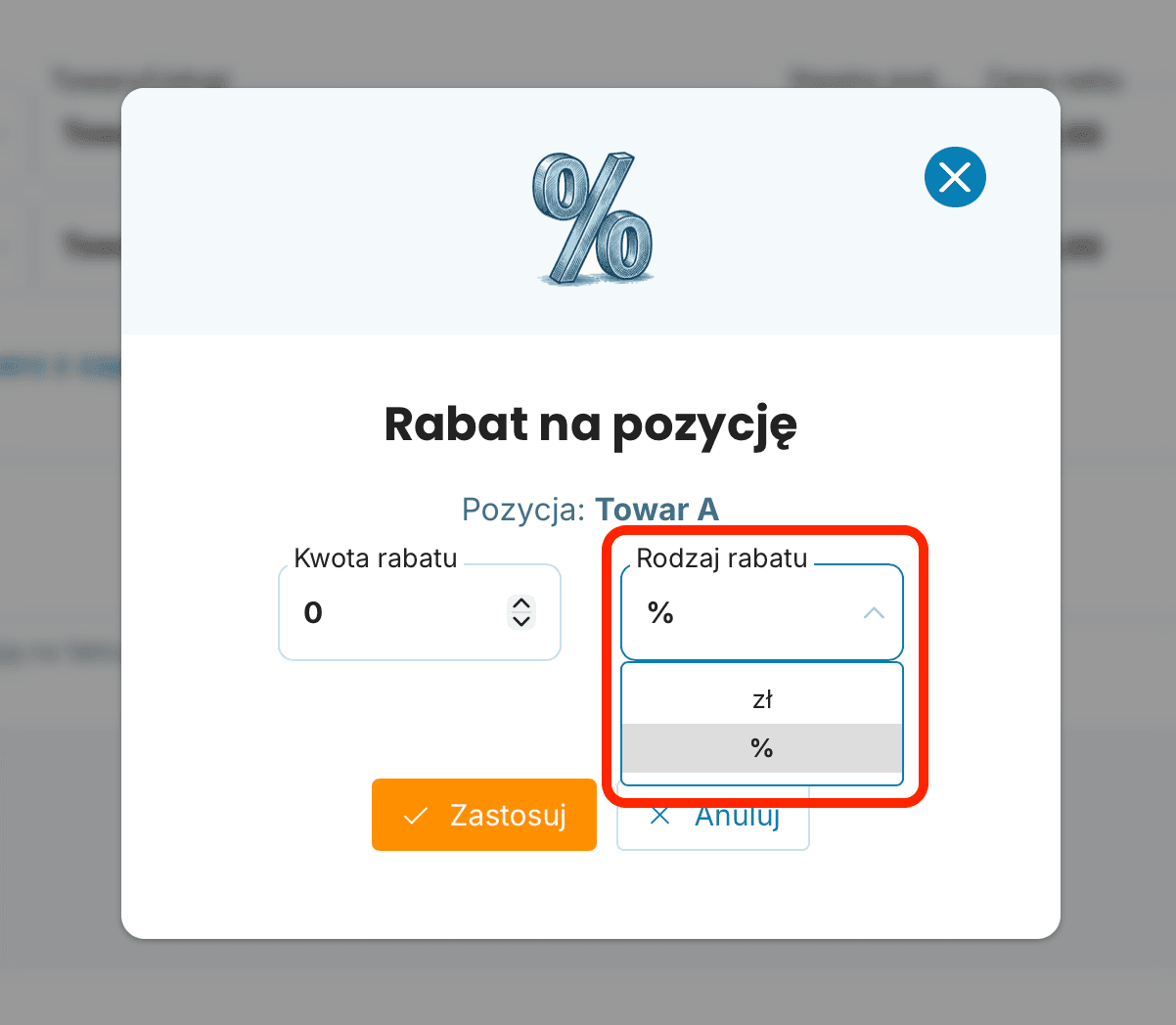Select the zł option in dropdown list
The height and width of the screenshot is (1025, 1176).
[x=762, y=699]
